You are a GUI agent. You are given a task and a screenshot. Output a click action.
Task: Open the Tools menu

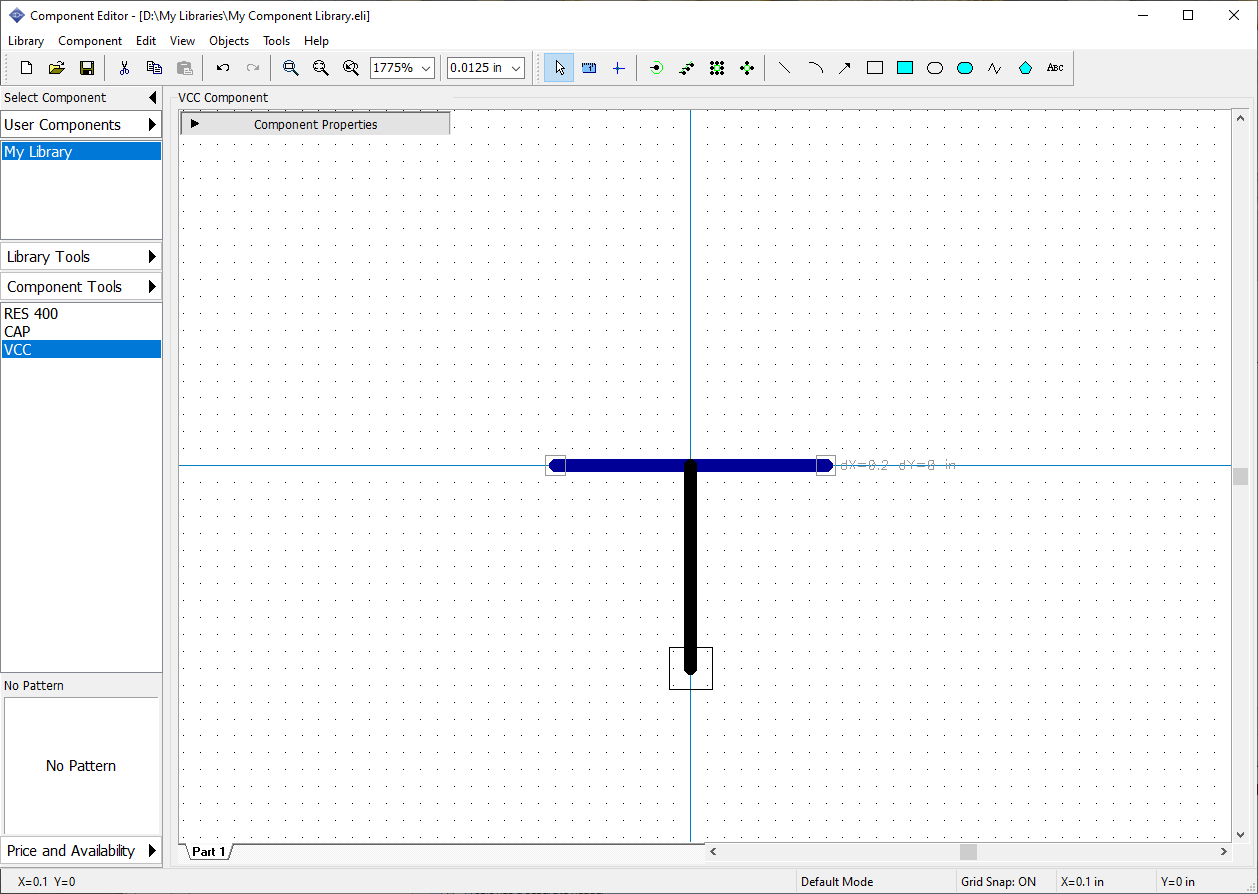276,41
